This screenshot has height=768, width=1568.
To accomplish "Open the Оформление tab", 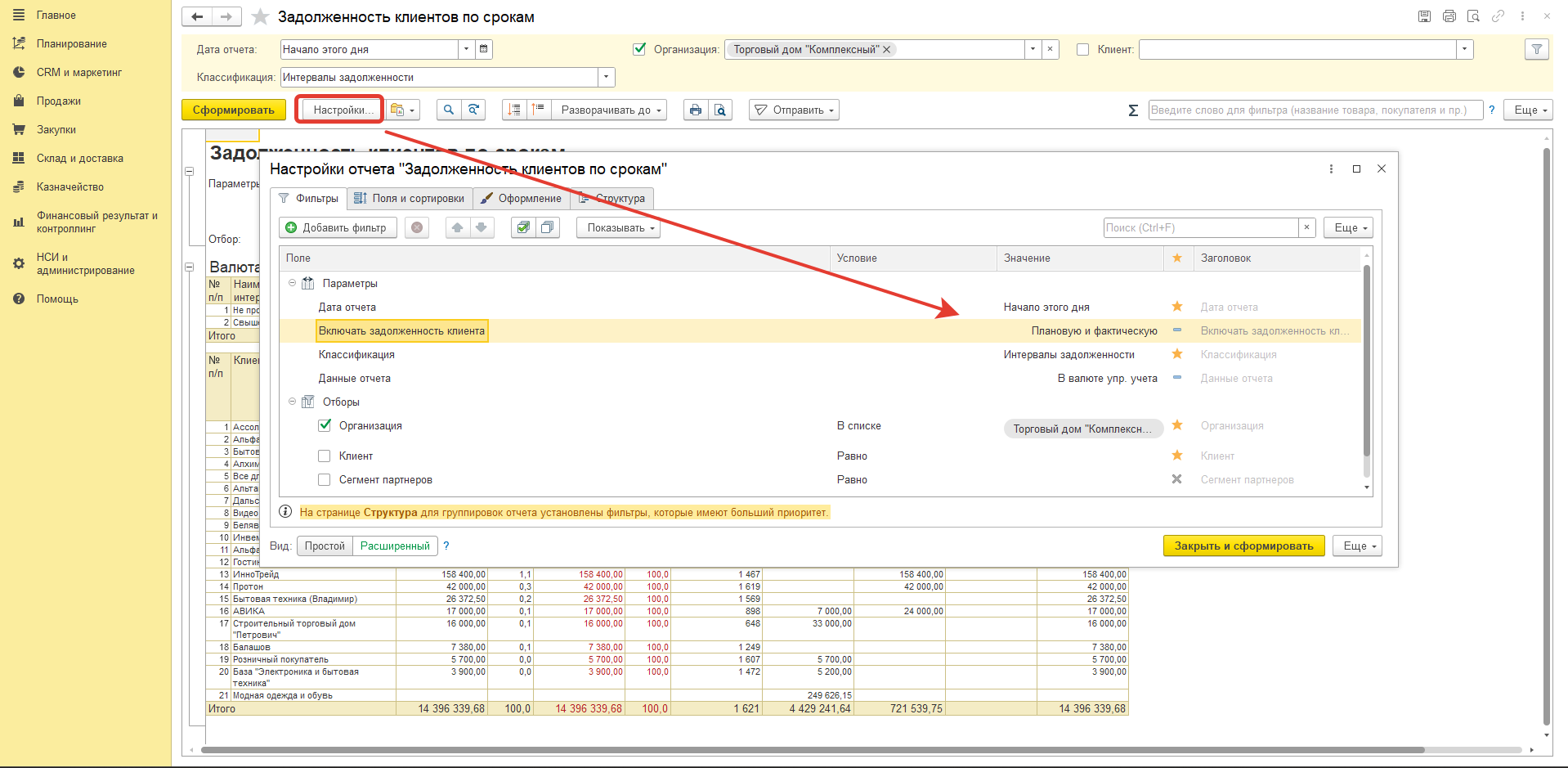I will tap(521, 198).
